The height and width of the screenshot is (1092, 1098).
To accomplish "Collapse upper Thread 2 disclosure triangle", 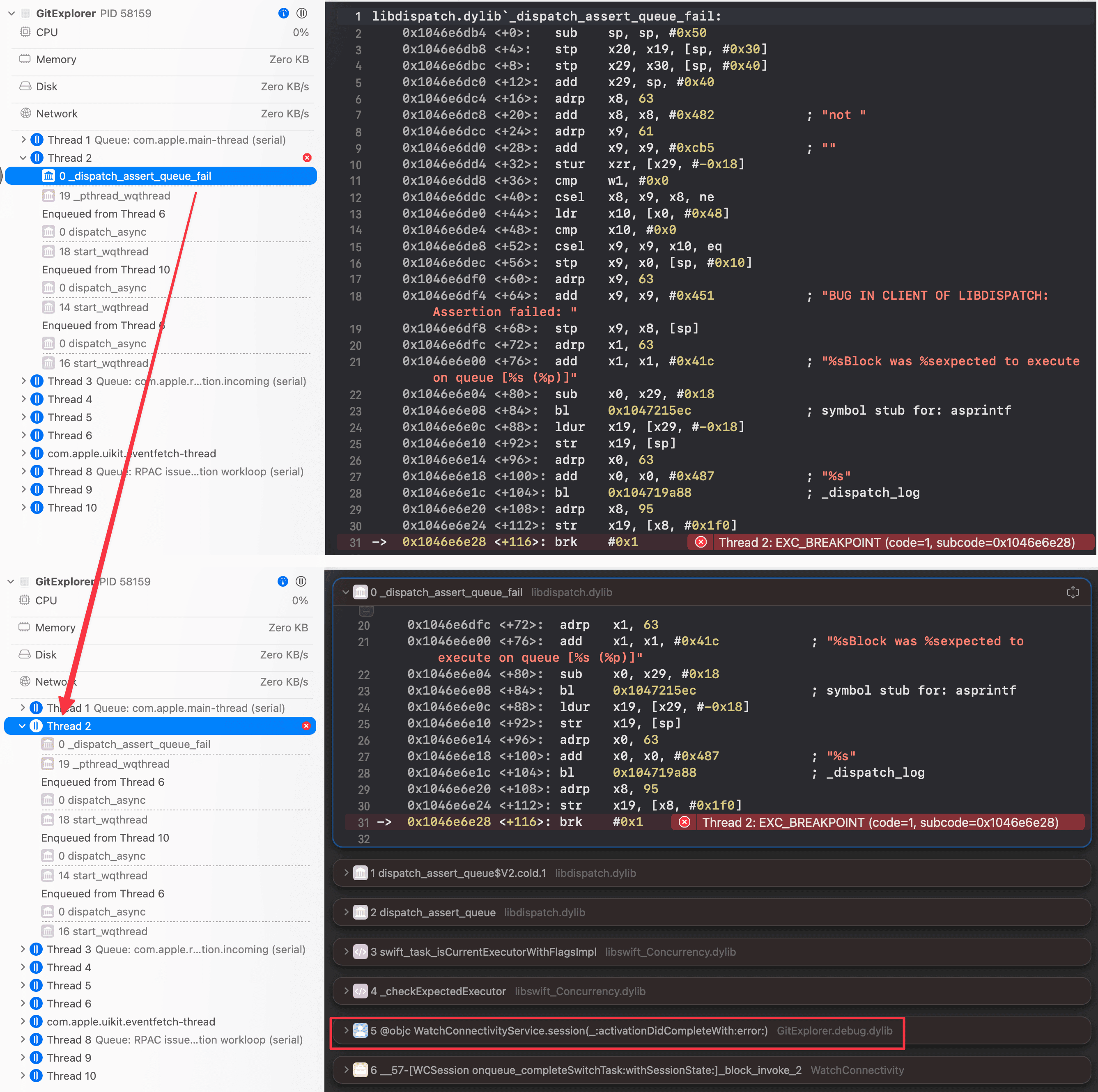I will click(23, 158).
